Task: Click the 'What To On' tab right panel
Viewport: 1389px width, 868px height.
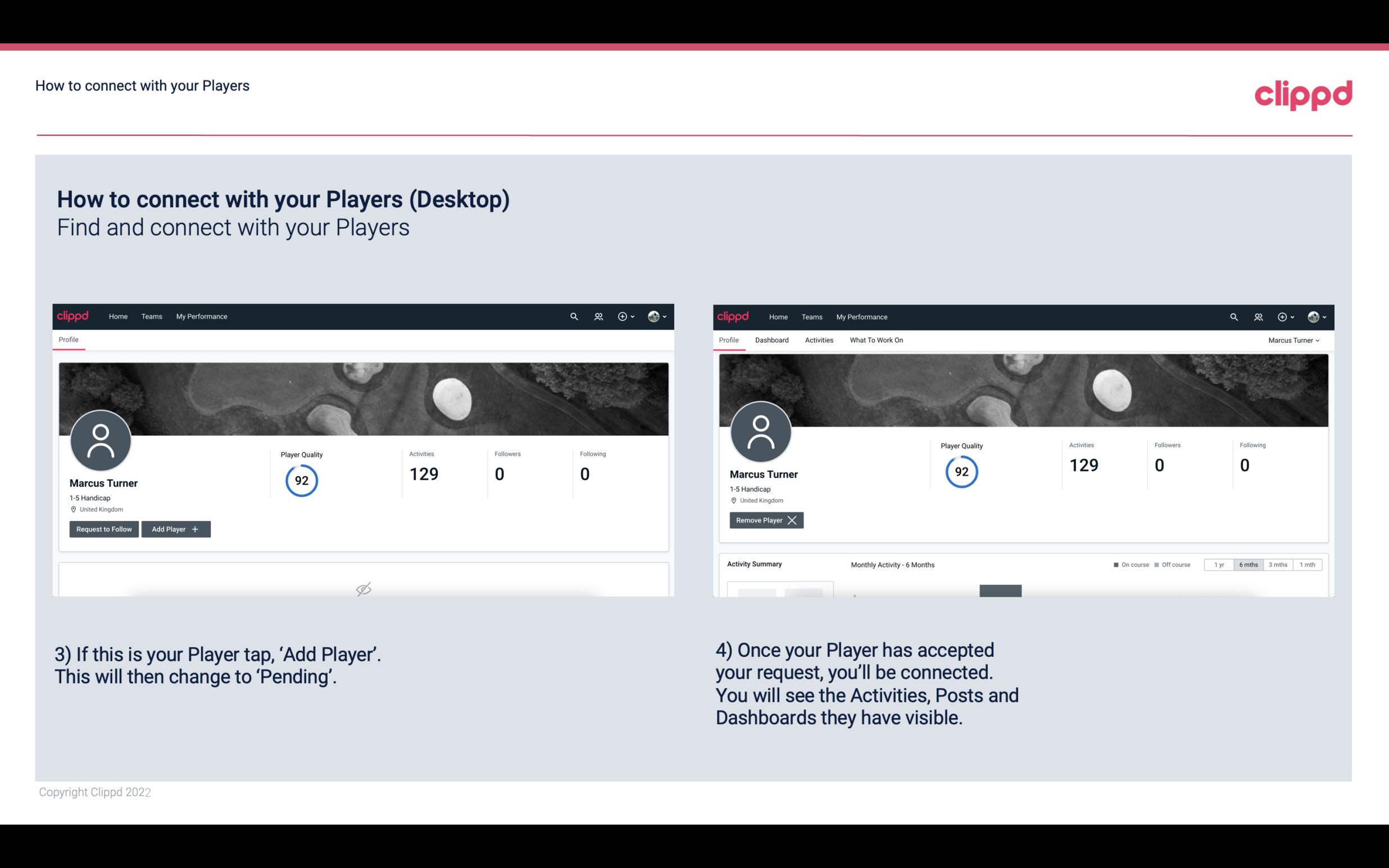Action: tap(876, 340)
